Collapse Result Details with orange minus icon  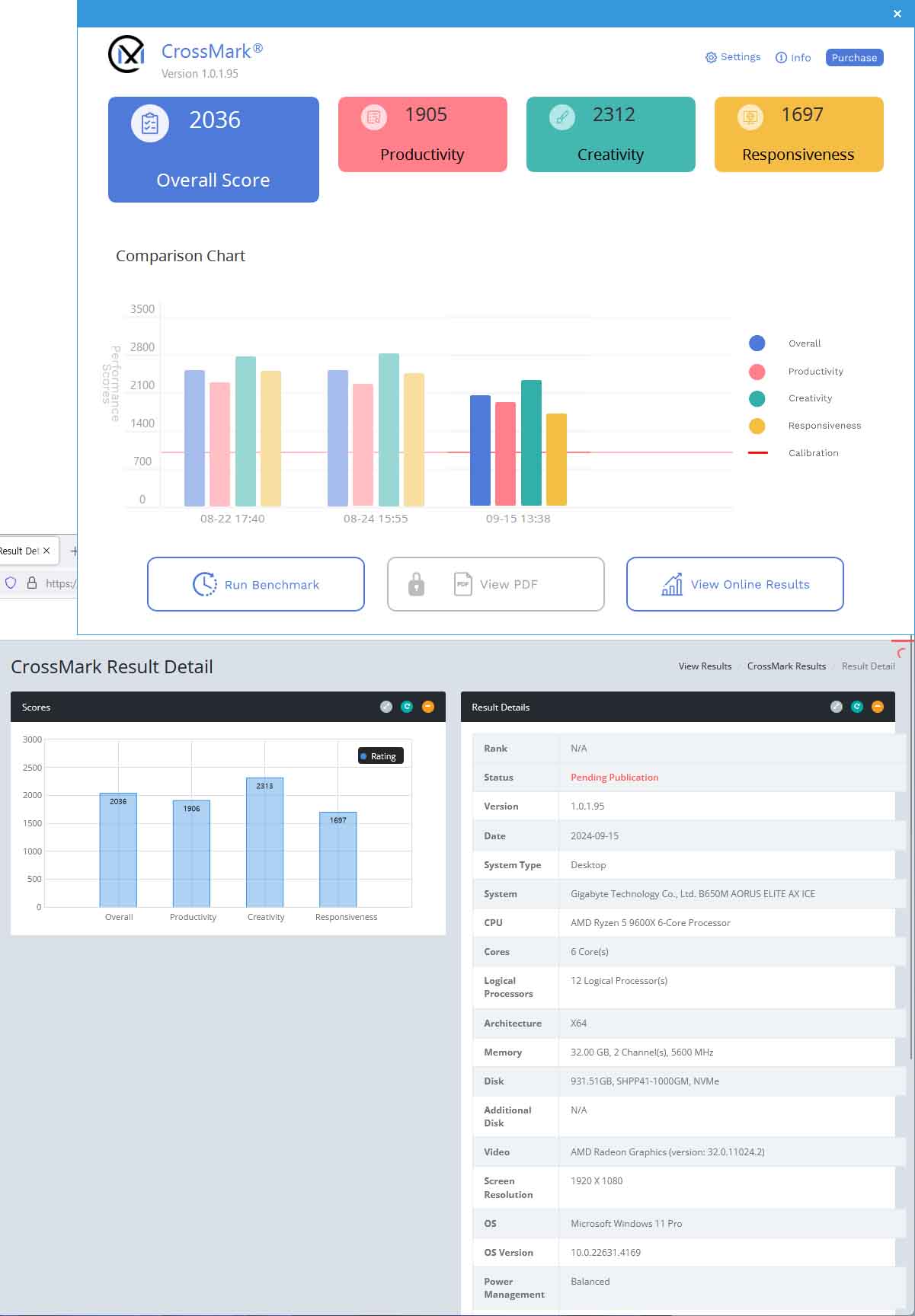pyautogui.click(x=878, y=707)
